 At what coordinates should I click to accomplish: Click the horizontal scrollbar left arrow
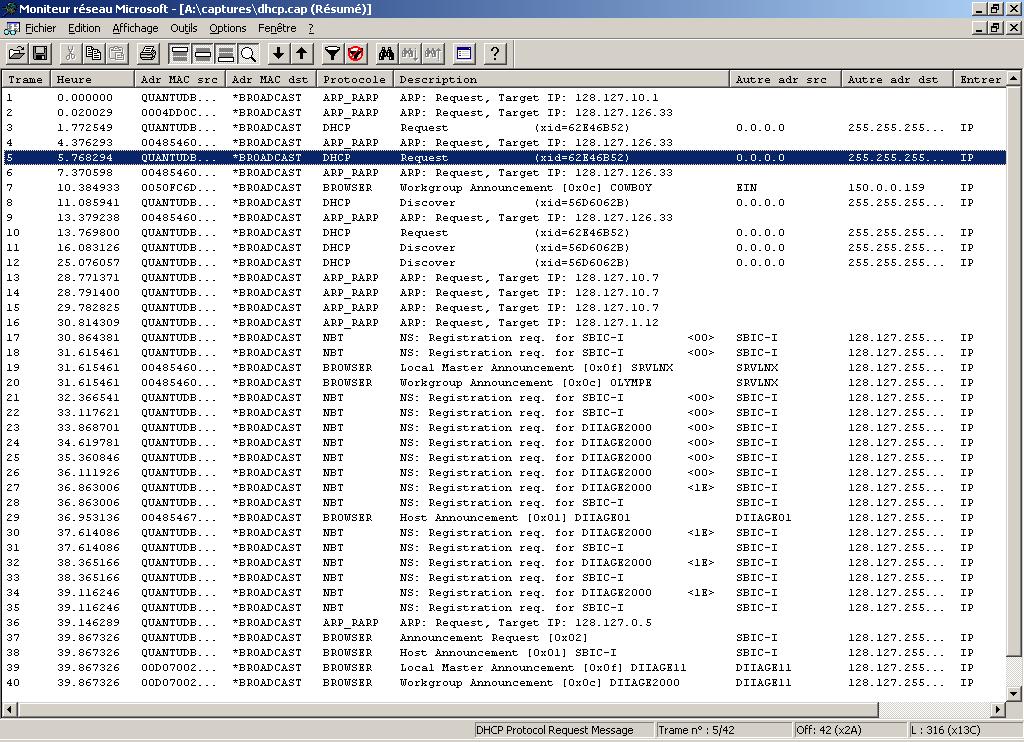tap(9, 709)
